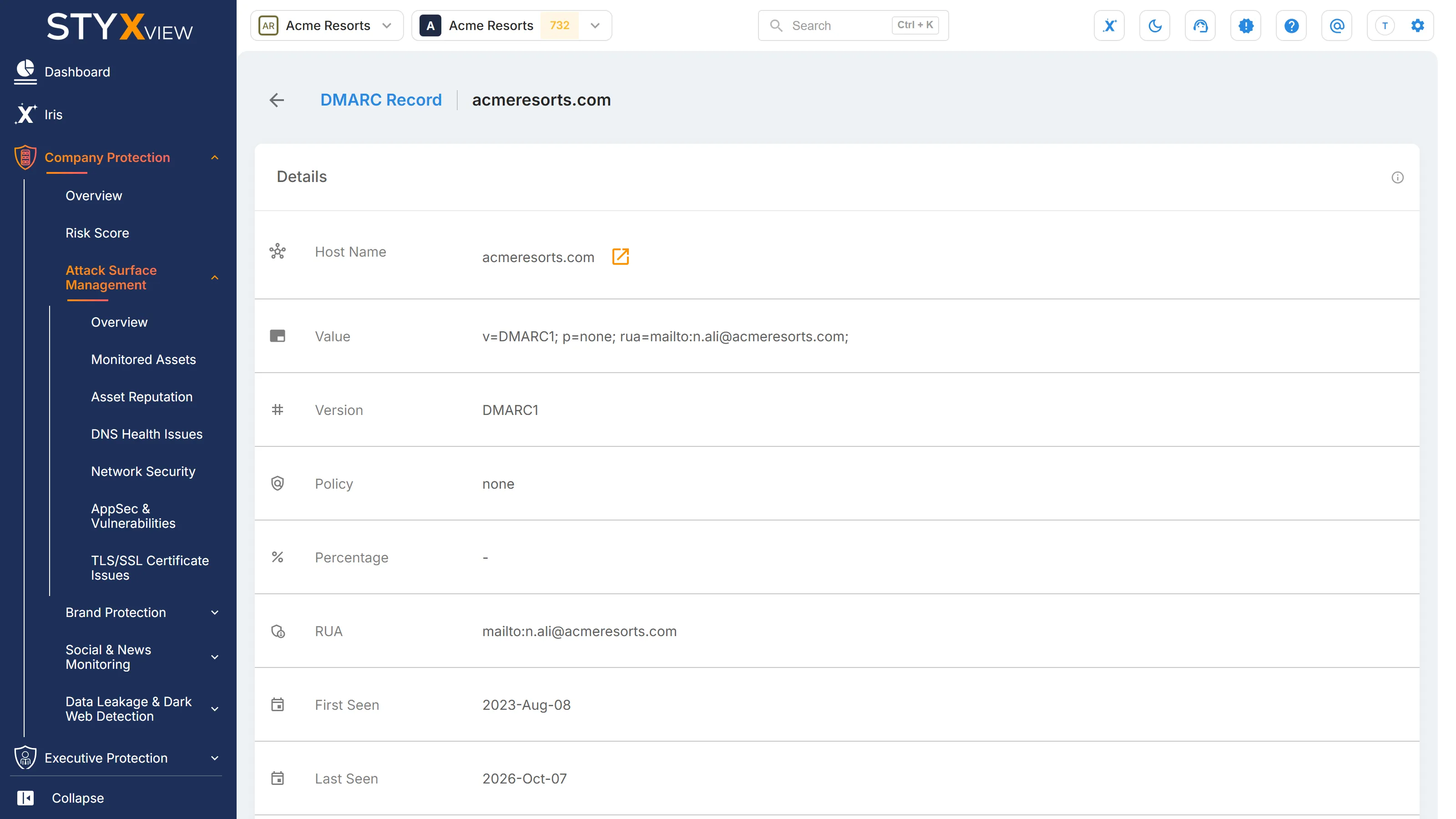
Task: Click the 732 count badge
Action: (x=559, y=25)
